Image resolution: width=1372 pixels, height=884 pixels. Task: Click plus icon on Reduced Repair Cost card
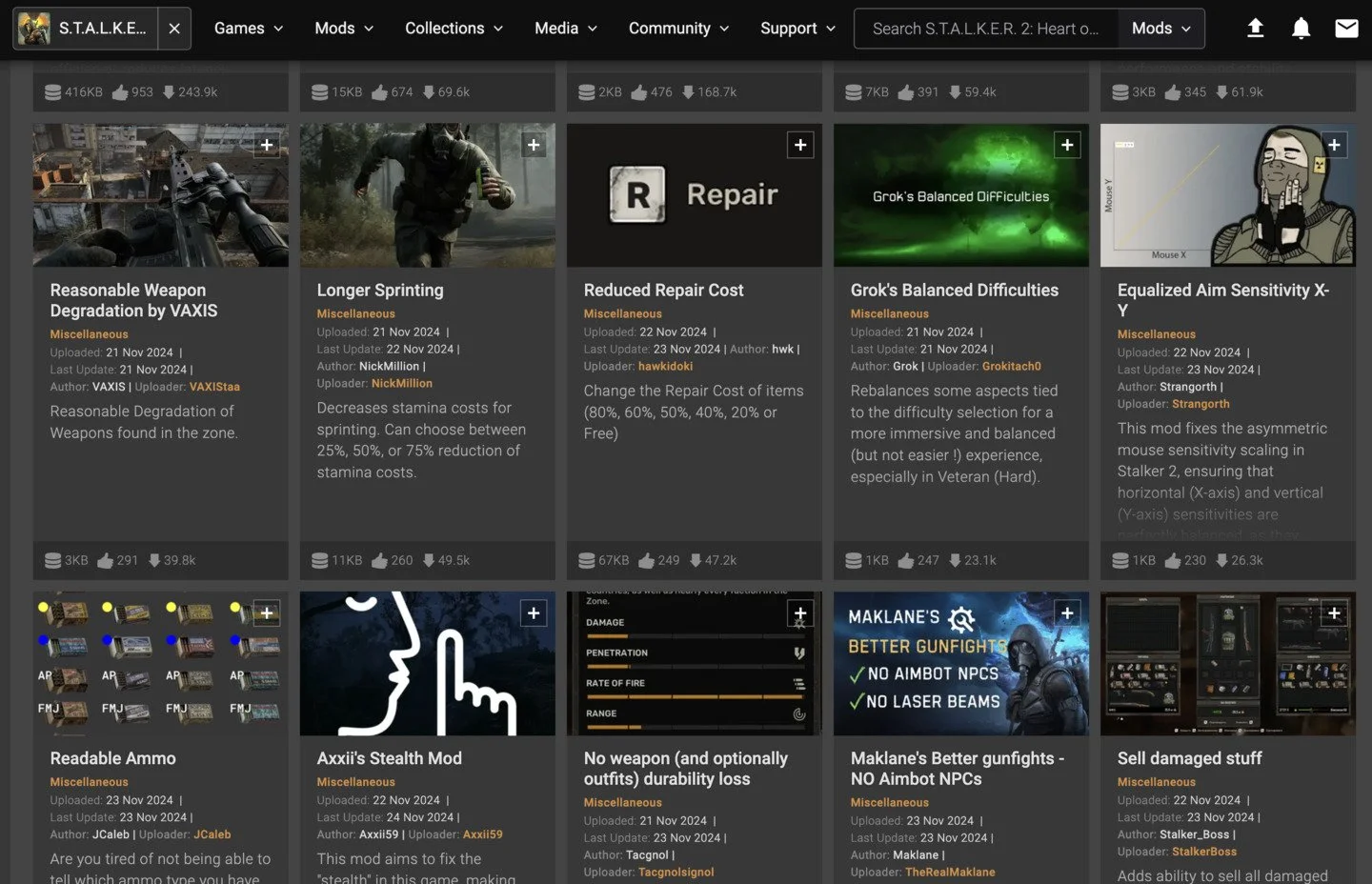[x=800, y=145]
